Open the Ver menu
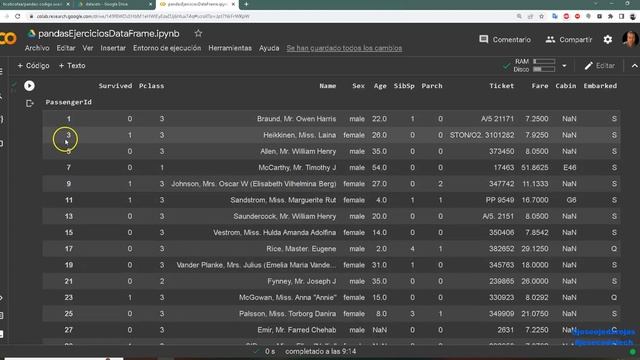The width and height of the screenshot is (640, 360). coord(88,48)
